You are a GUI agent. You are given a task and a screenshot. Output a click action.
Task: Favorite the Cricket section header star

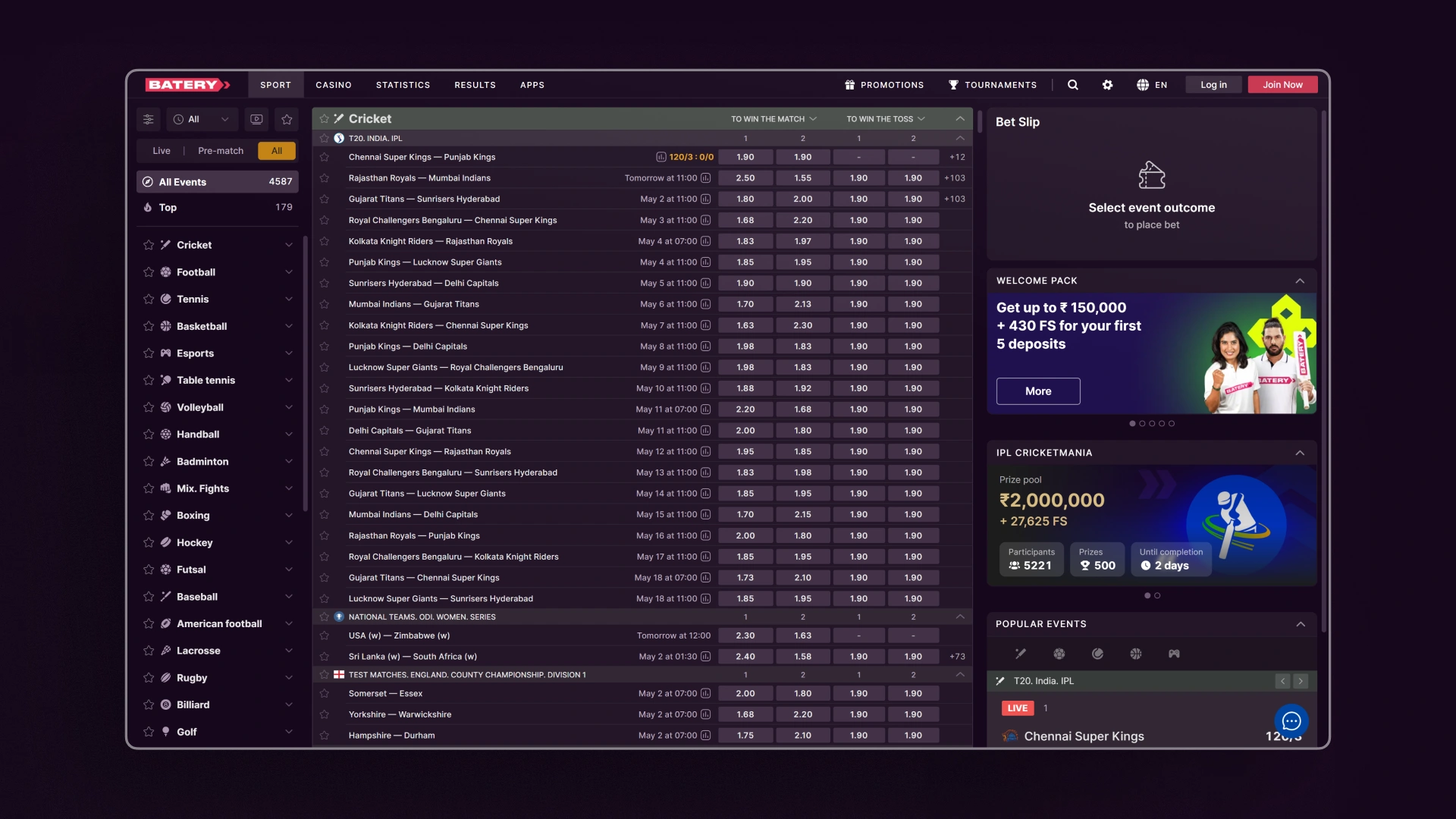pyautogui.click(x=325, y=118)
